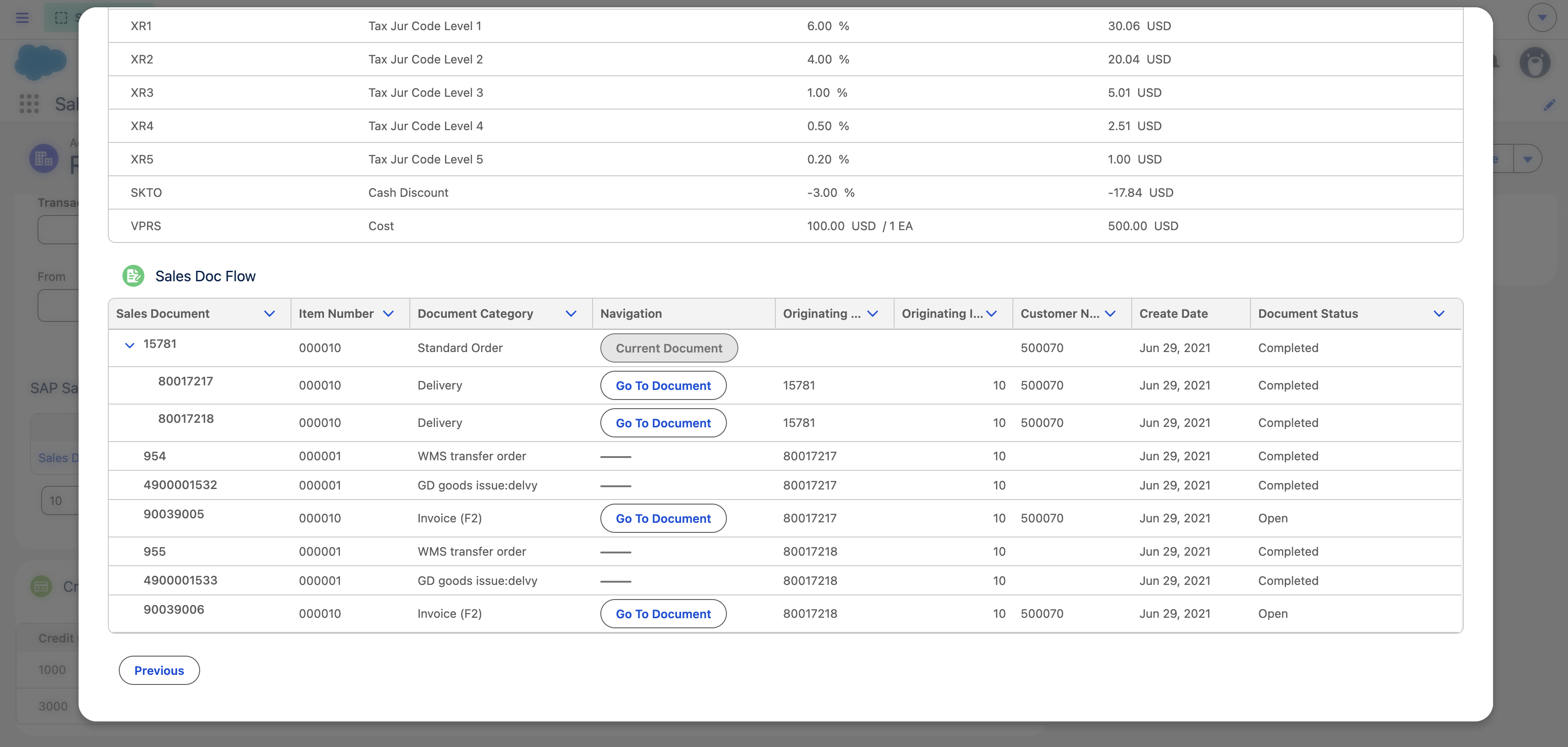Open Document Category column menu

[x=571, y=313]
